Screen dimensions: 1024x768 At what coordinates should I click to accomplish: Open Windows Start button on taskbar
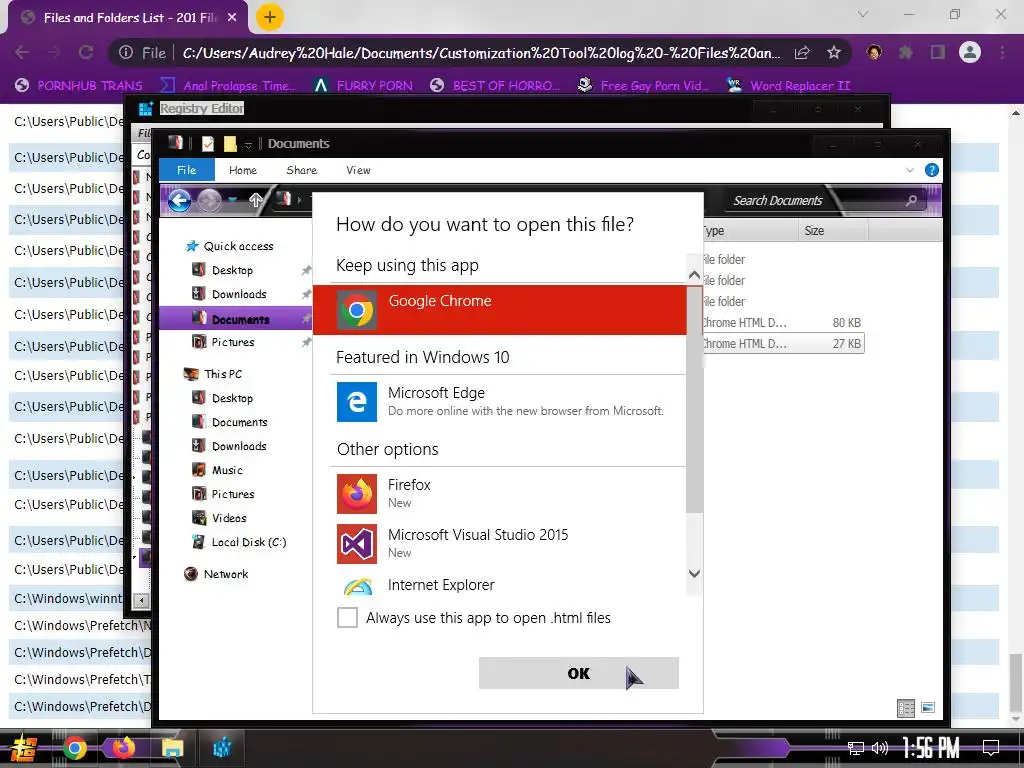coord(23,748)
